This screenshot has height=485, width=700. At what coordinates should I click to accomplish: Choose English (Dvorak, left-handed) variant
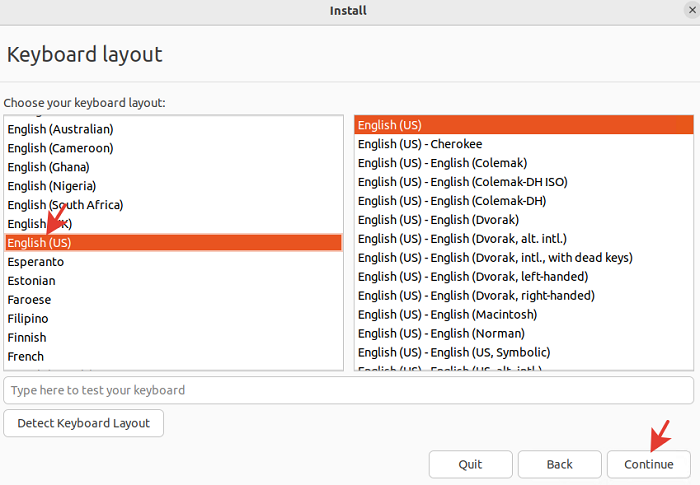pos(524,277)
